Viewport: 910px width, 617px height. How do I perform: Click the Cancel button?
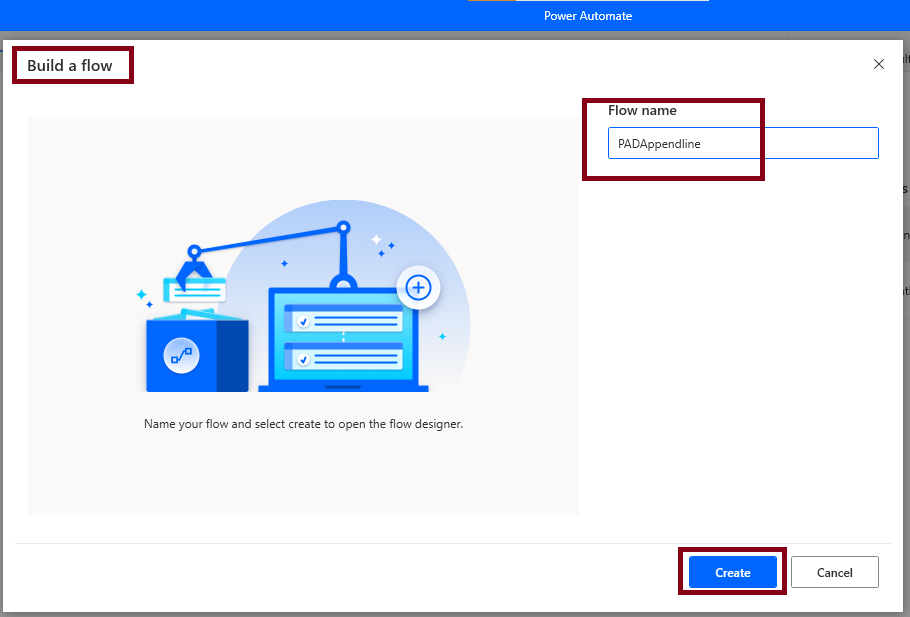[834, 572]
